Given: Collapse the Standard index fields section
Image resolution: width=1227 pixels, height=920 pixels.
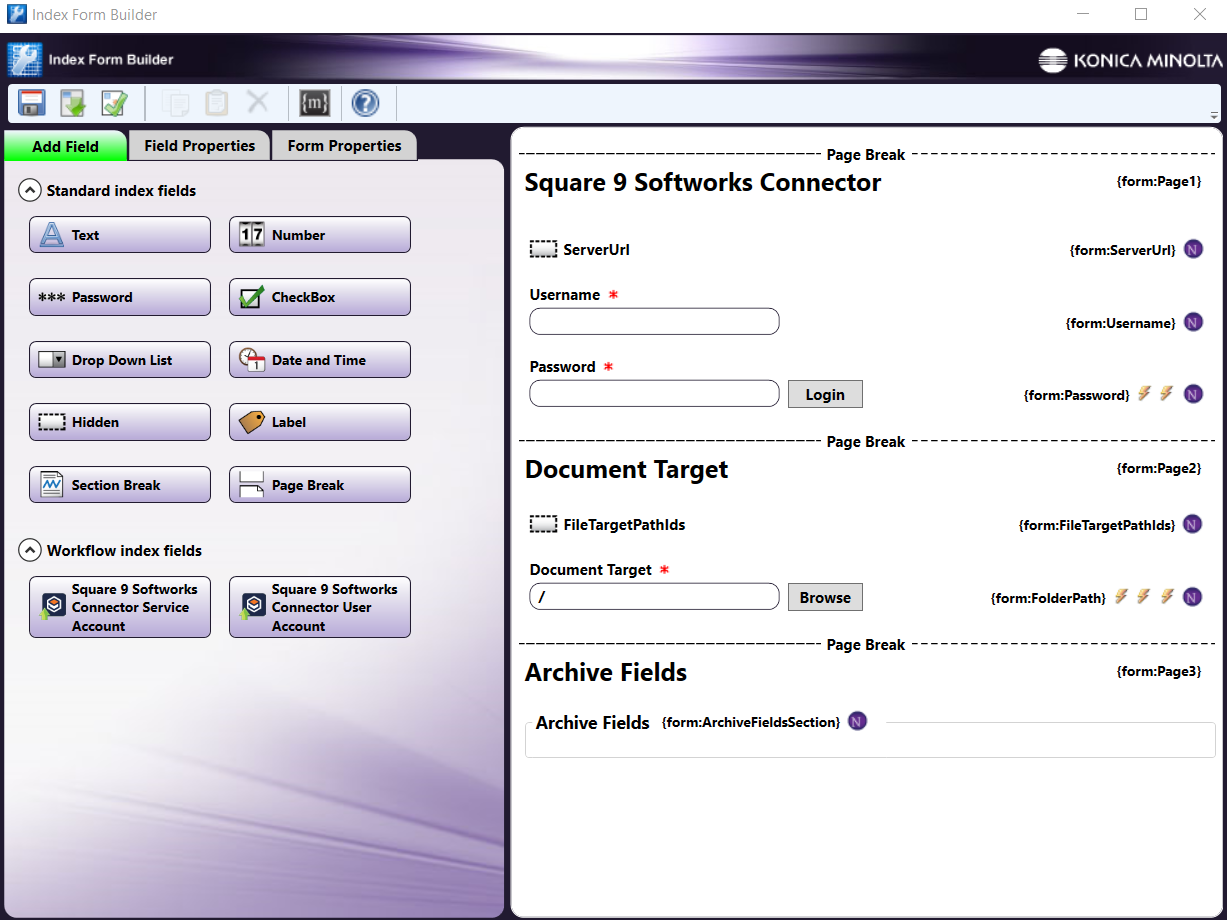Looking at the screenshot, I should click(x=30, y=190).
